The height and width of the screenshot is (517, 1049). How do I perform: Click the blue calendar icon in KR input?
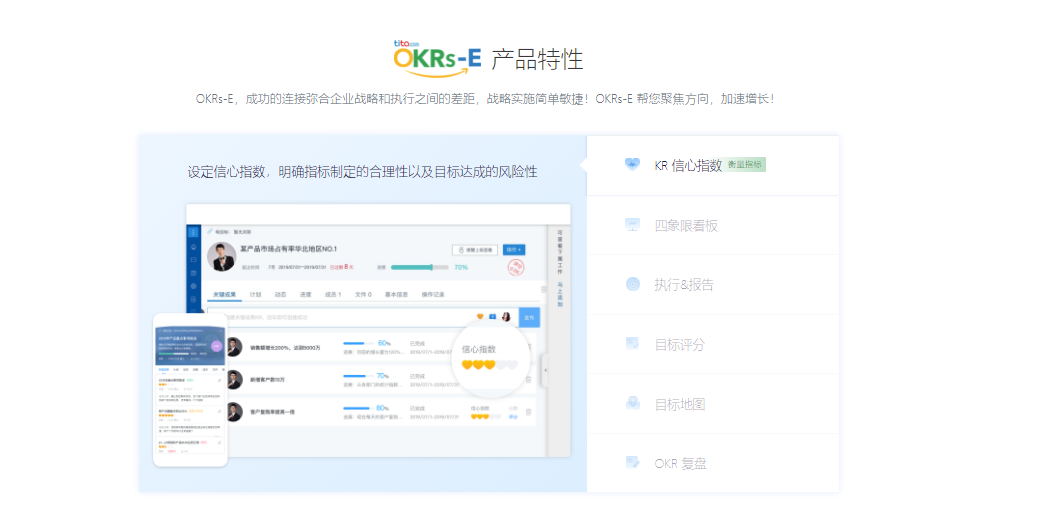tap(492, 316)
